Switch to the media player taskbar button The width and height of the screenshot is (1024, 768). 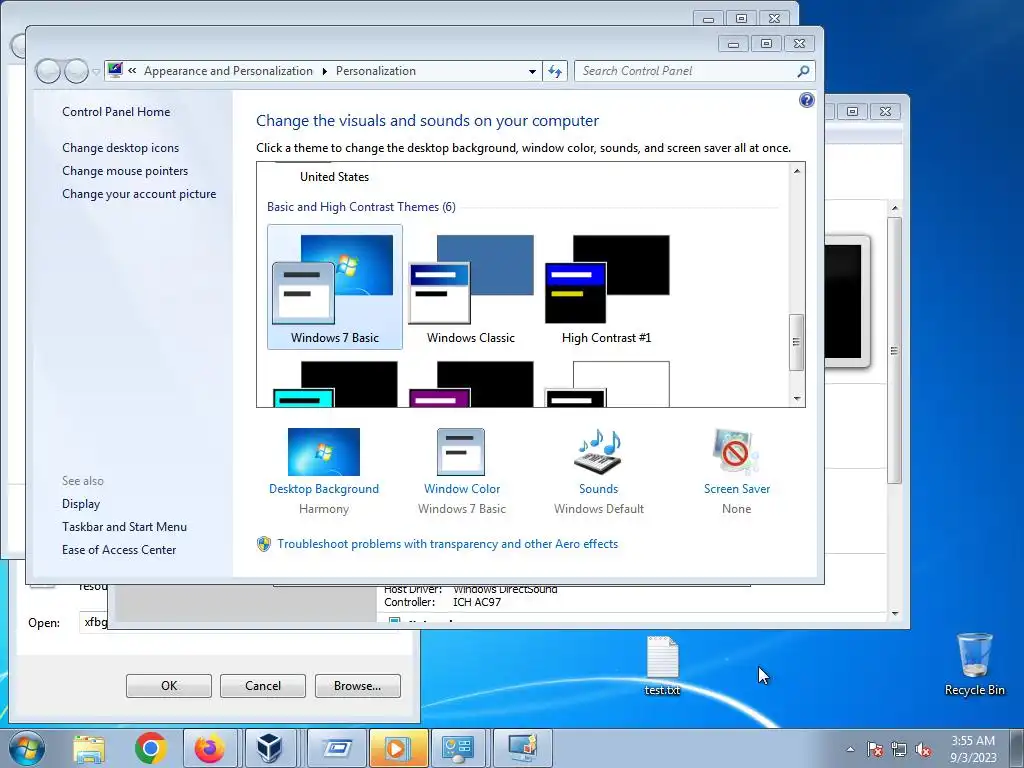(398, 748)
